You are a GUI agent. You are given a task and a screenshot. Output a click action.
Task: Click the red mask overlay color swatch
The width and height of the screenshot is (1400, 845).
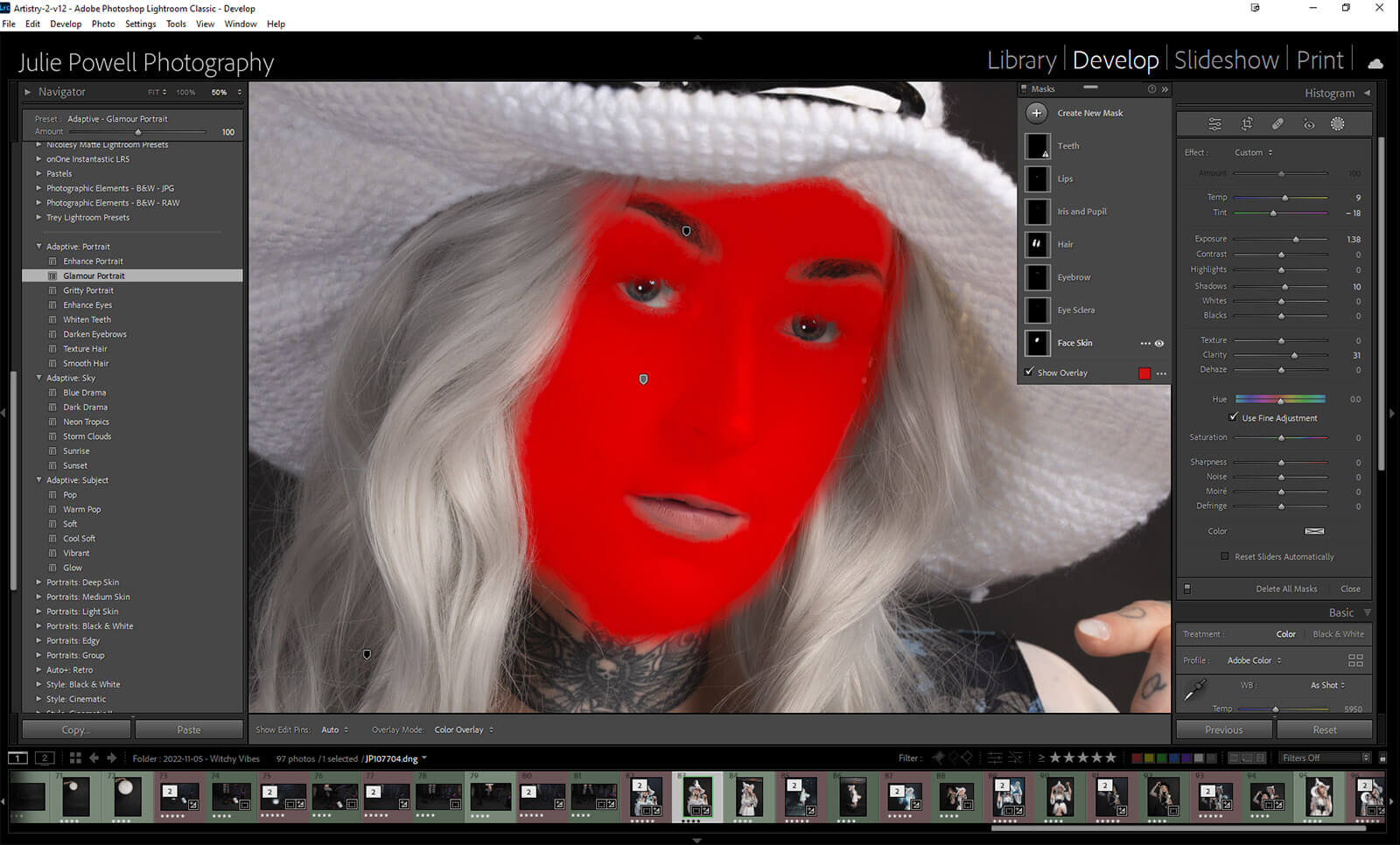(1144, 374)
